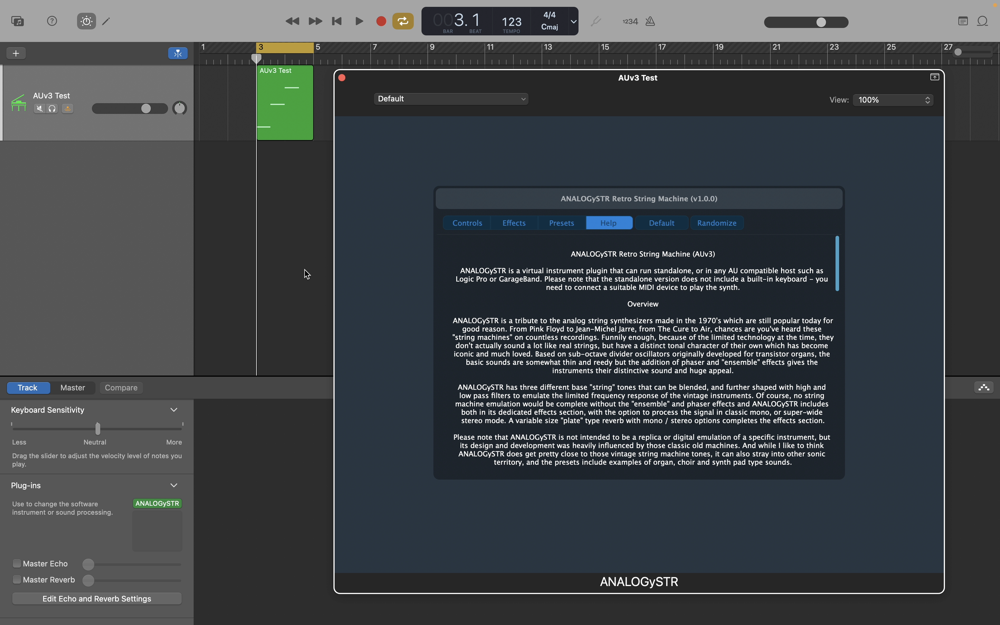
Task: Fast forward the transport
Action: point(315,21)
